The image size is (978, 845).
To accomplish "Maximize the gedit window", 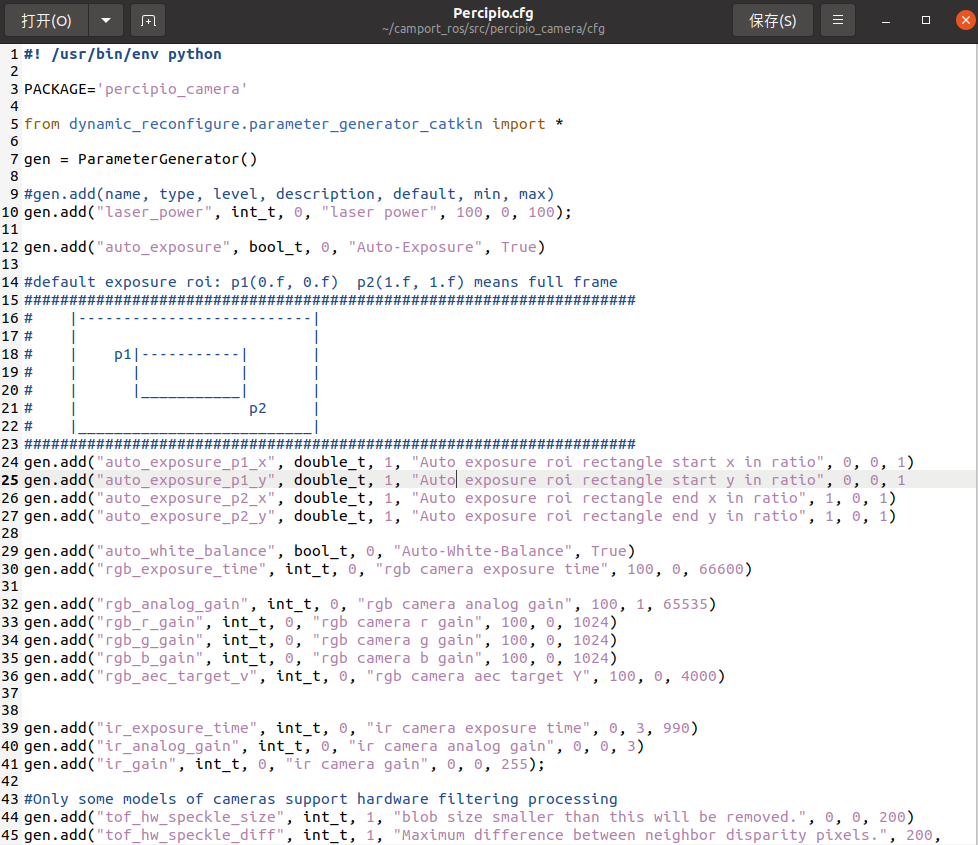I will (926, 21).
